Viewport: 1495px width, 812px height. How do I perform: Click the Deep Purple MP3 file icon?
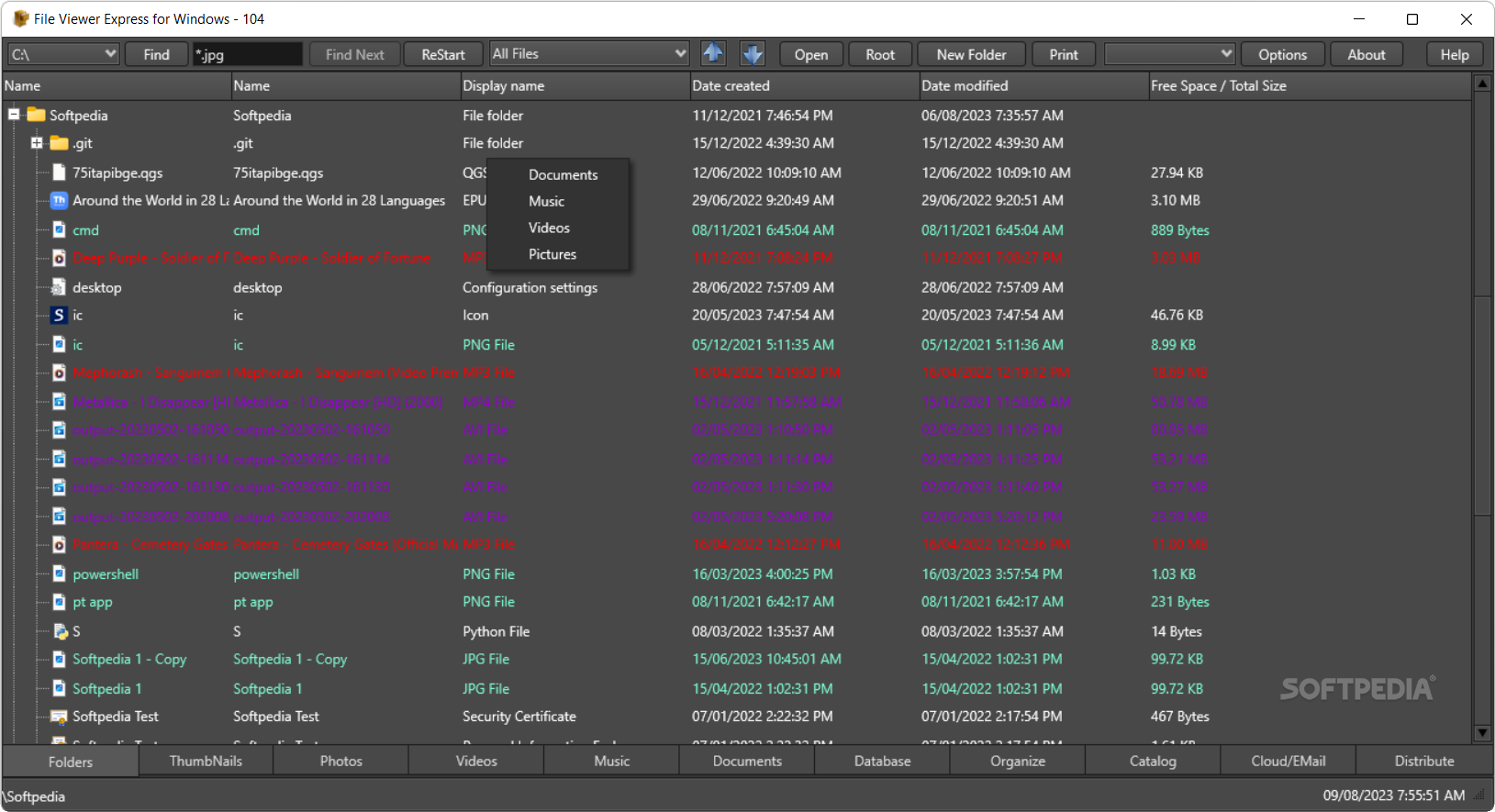point(60,258)
